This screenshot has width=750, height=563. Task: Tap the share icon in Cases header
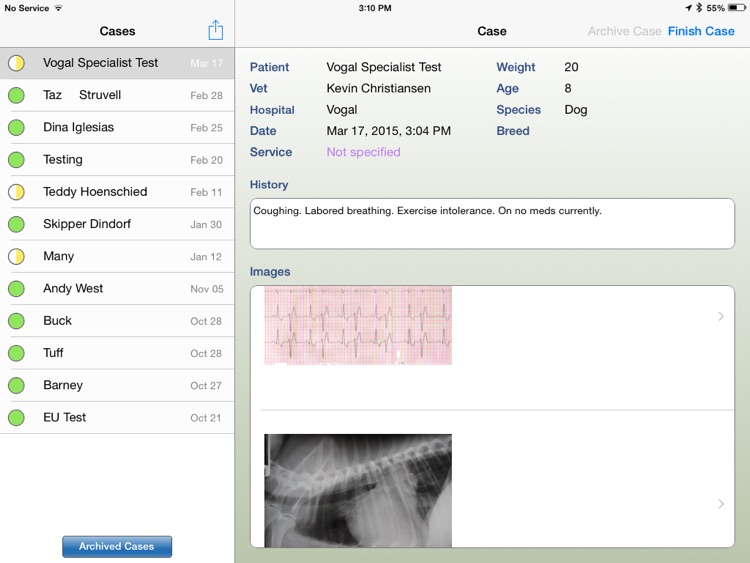216,30
